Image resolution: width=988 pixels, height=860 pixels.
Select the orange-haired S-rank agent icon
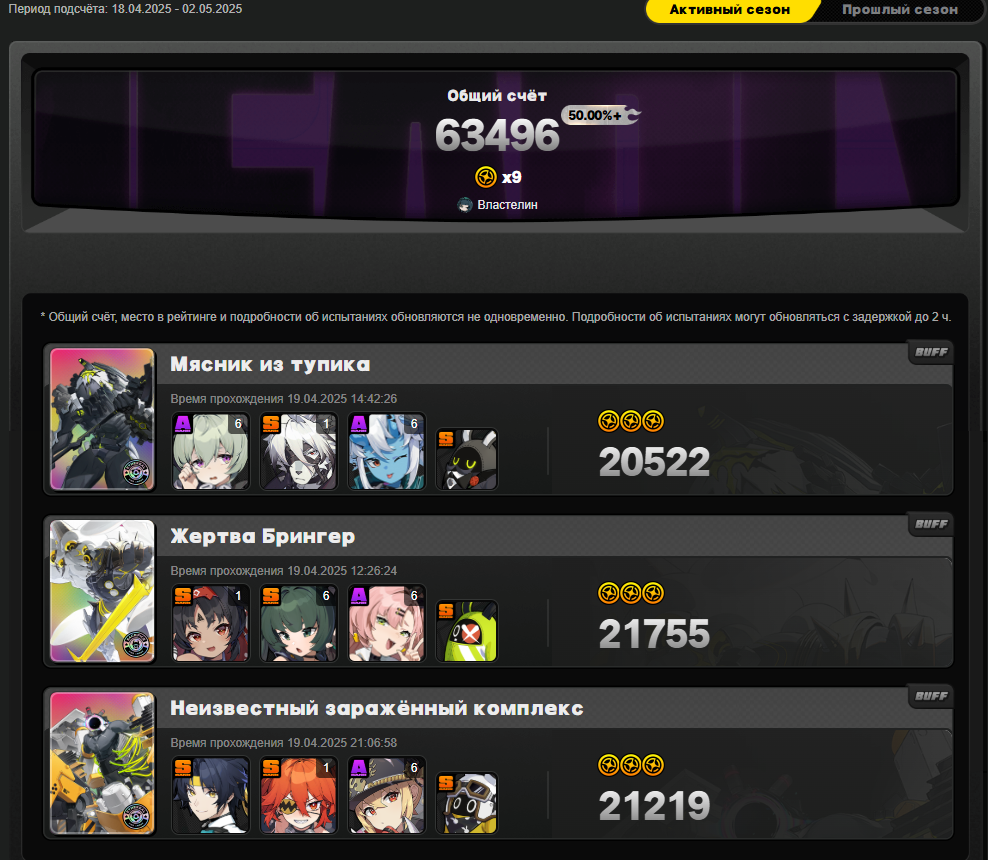[299, 795]
